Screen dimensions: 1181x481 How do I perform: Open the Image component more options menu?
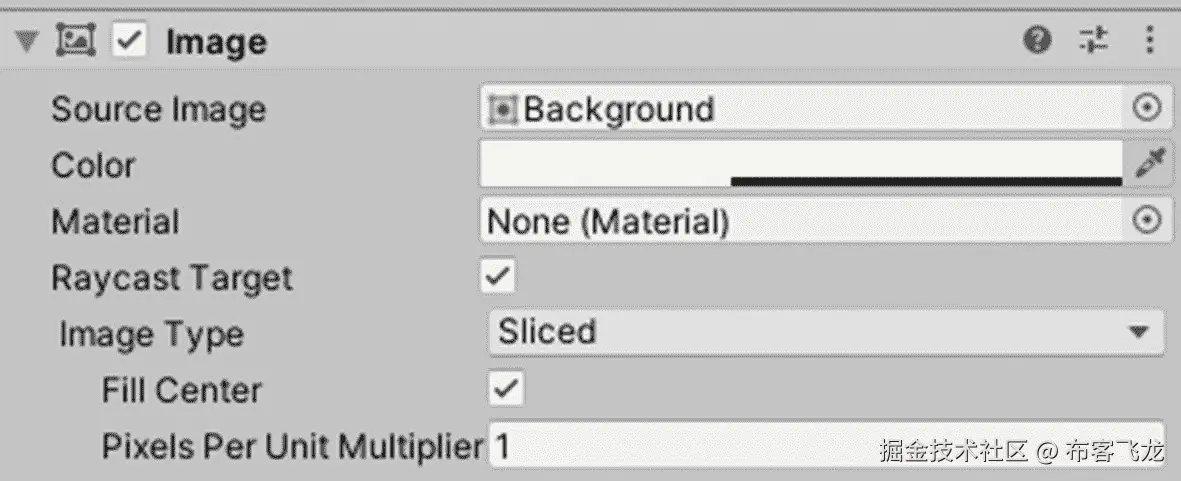(x=1148, y=41)
